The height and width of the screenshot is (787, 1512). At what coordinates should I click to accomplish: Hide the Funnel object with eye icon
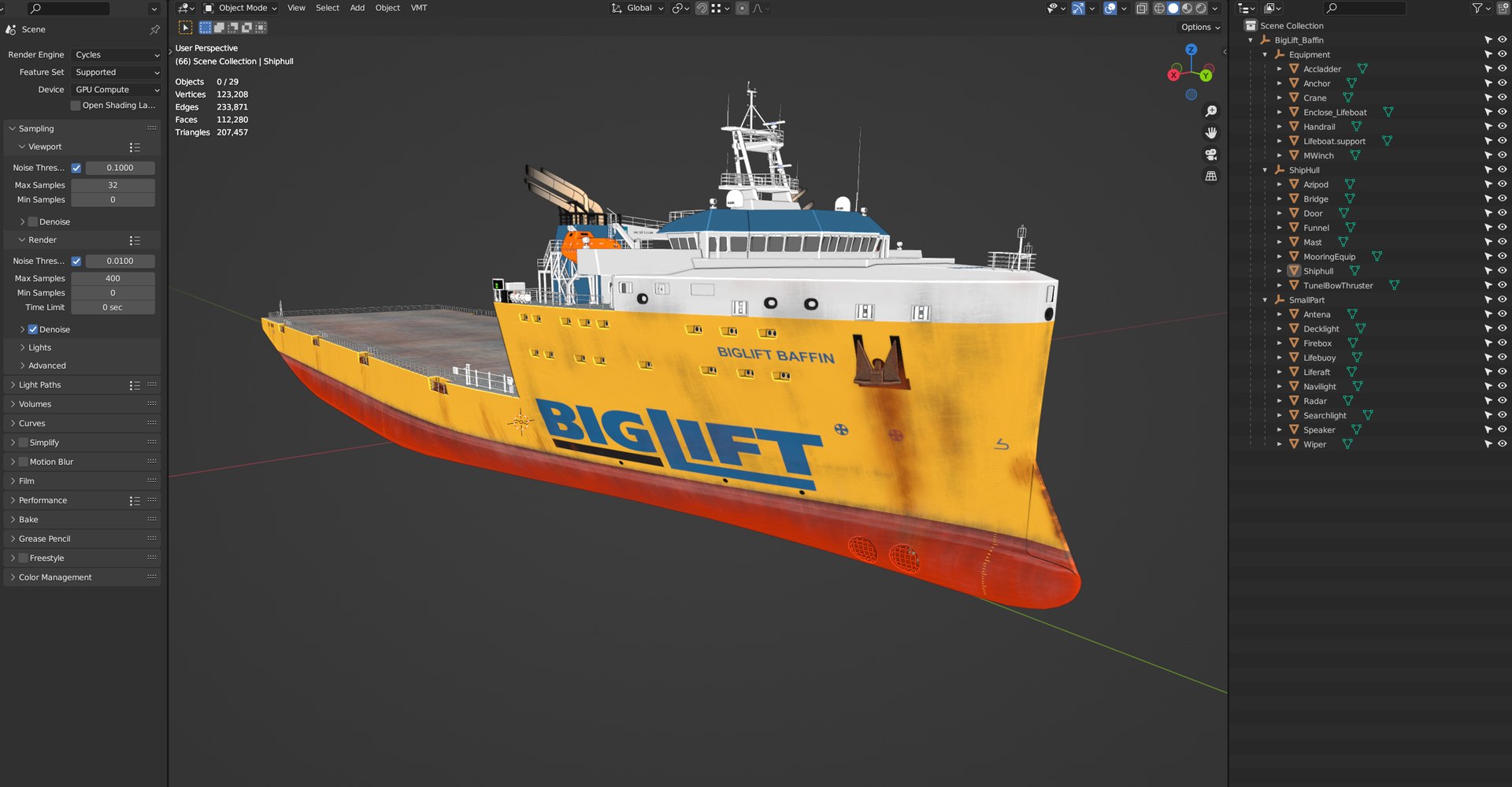pos(1502,228)
